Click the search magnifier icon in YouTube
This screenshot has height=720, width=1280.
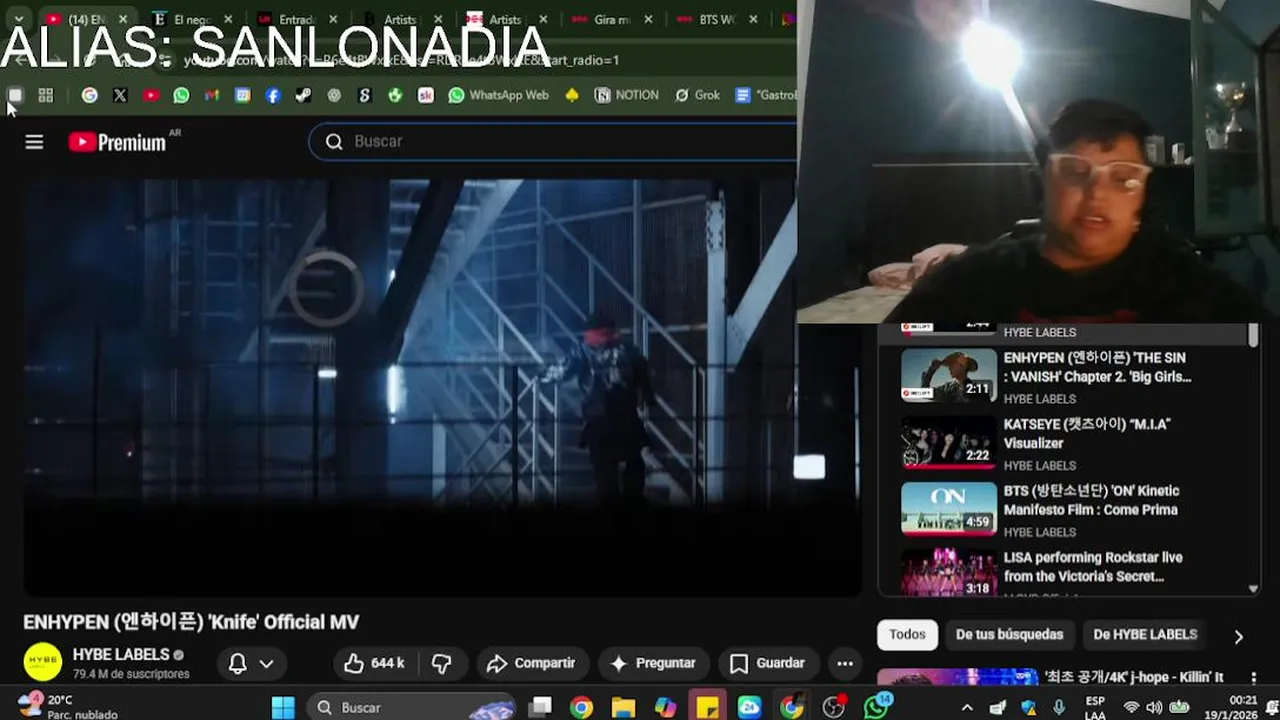tap(334, 142)
